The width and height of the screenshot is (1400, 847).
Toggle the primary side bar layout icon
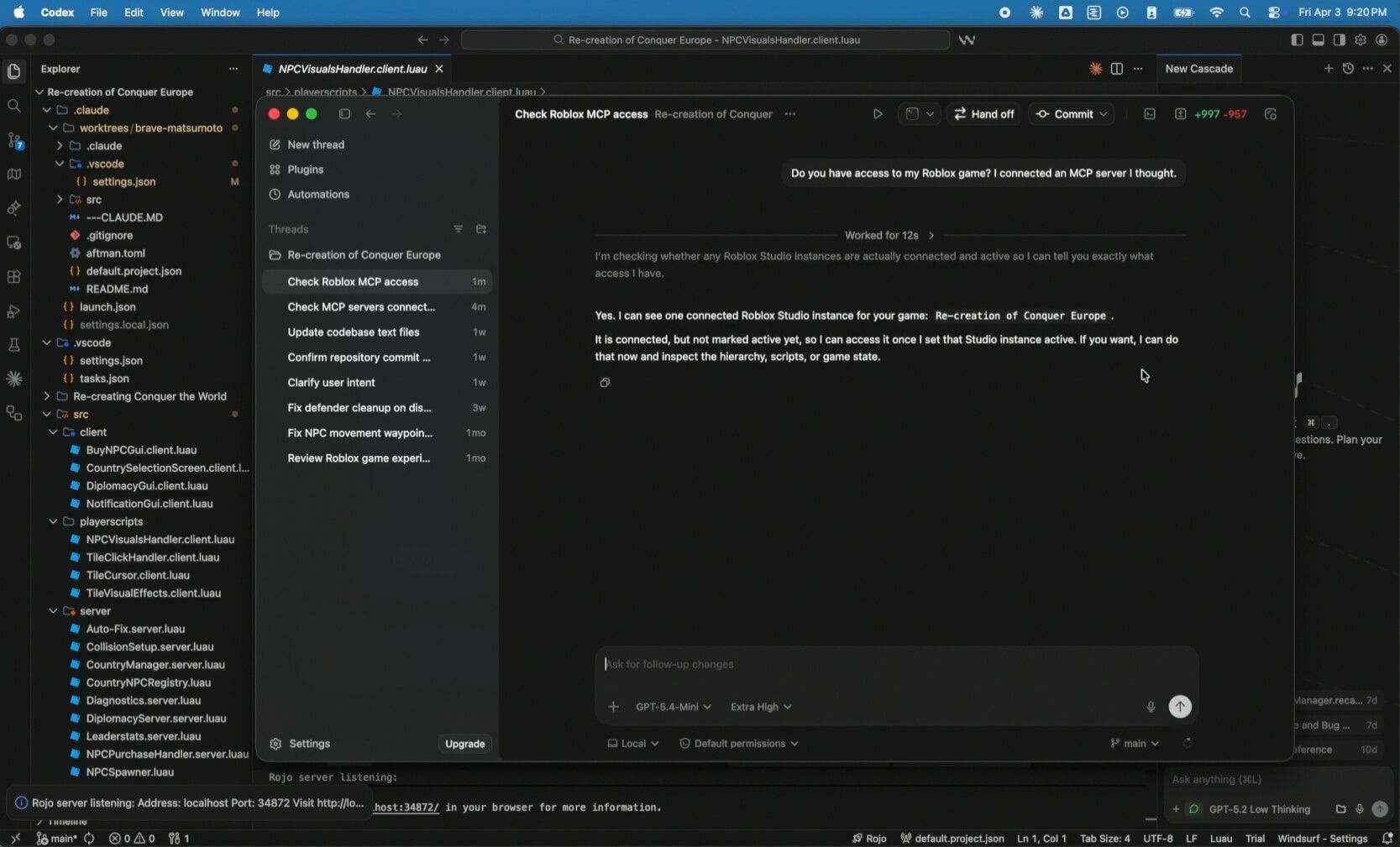(1298, 40)
